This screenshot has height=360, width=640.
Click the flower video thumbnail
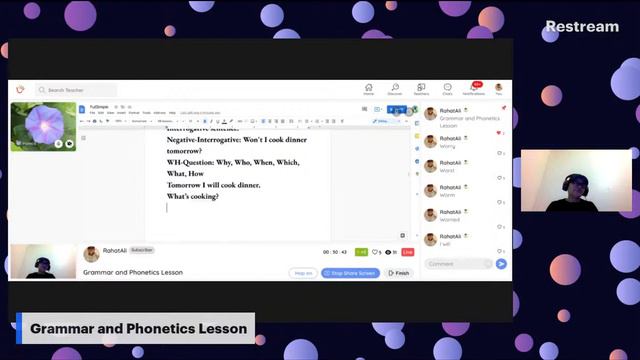tap(43, 127)
